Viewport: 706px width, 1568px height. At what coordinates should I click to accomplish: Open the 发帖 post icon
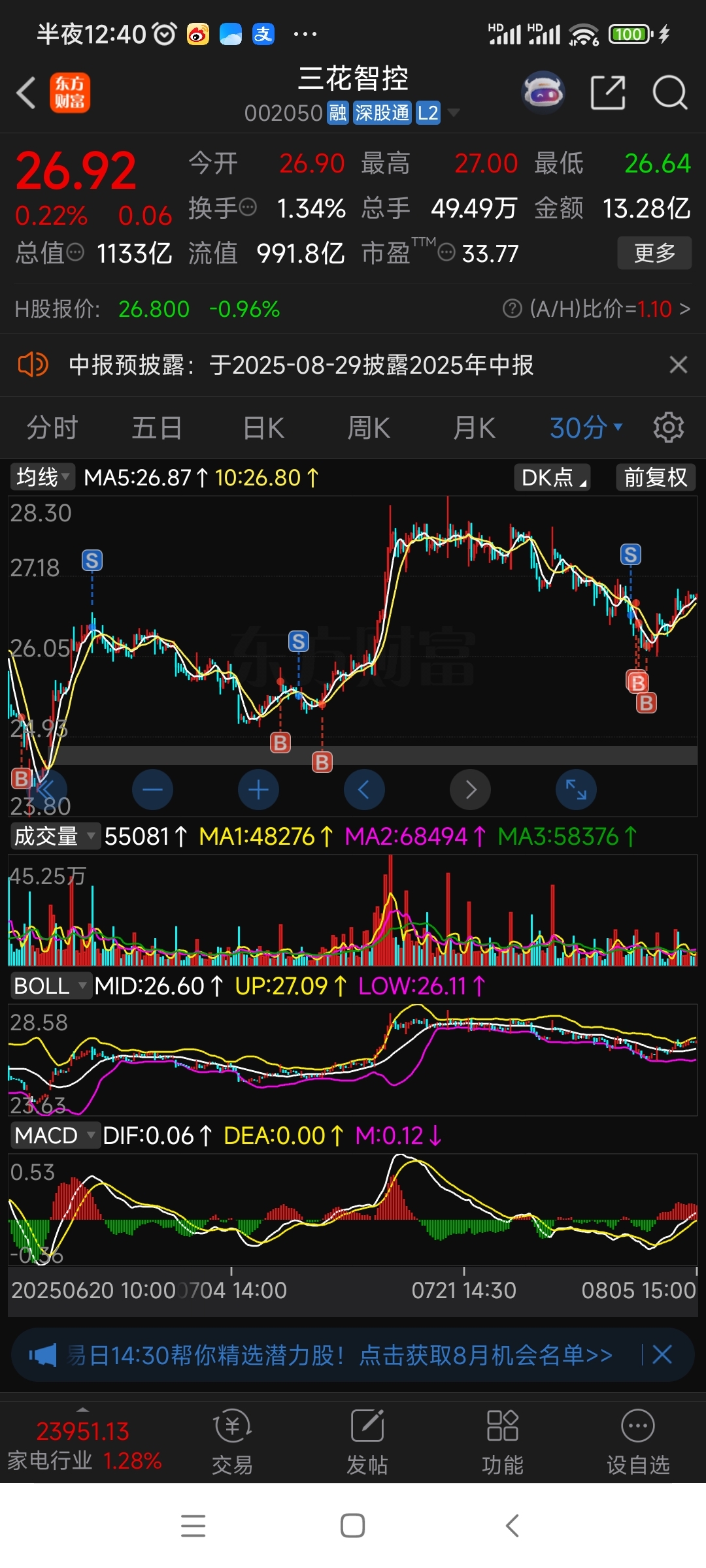[x=367, y=1442]
